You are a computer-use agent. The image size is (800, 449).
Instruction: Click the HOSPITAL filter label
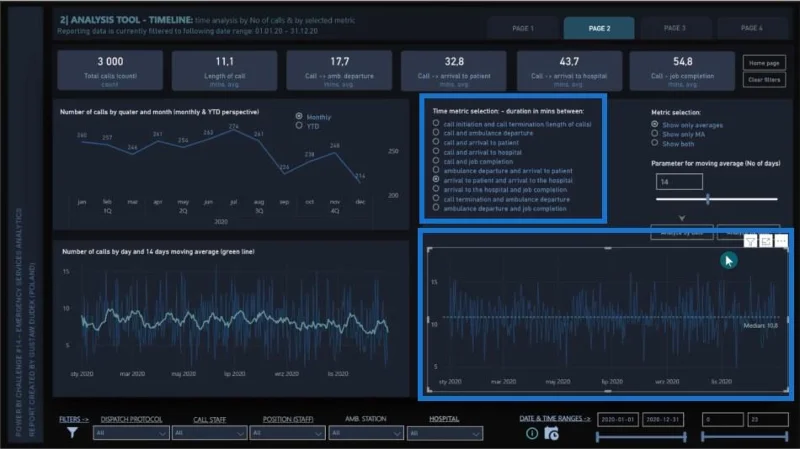coord(444,418)
